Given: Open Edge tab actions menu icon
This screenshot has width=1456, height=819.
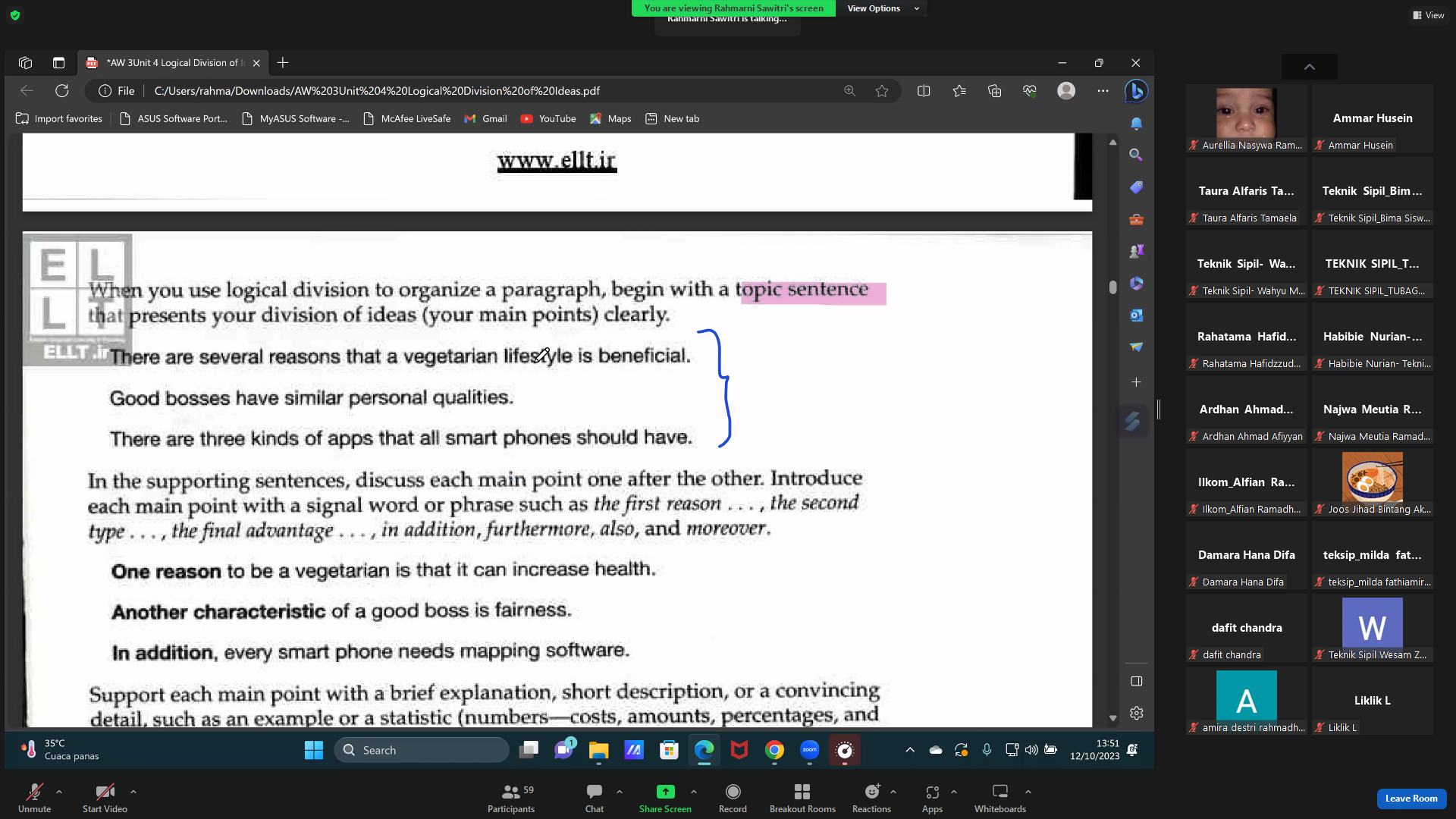Looking at the screenshot, I should pyautogui.click(x=59, y=63).
